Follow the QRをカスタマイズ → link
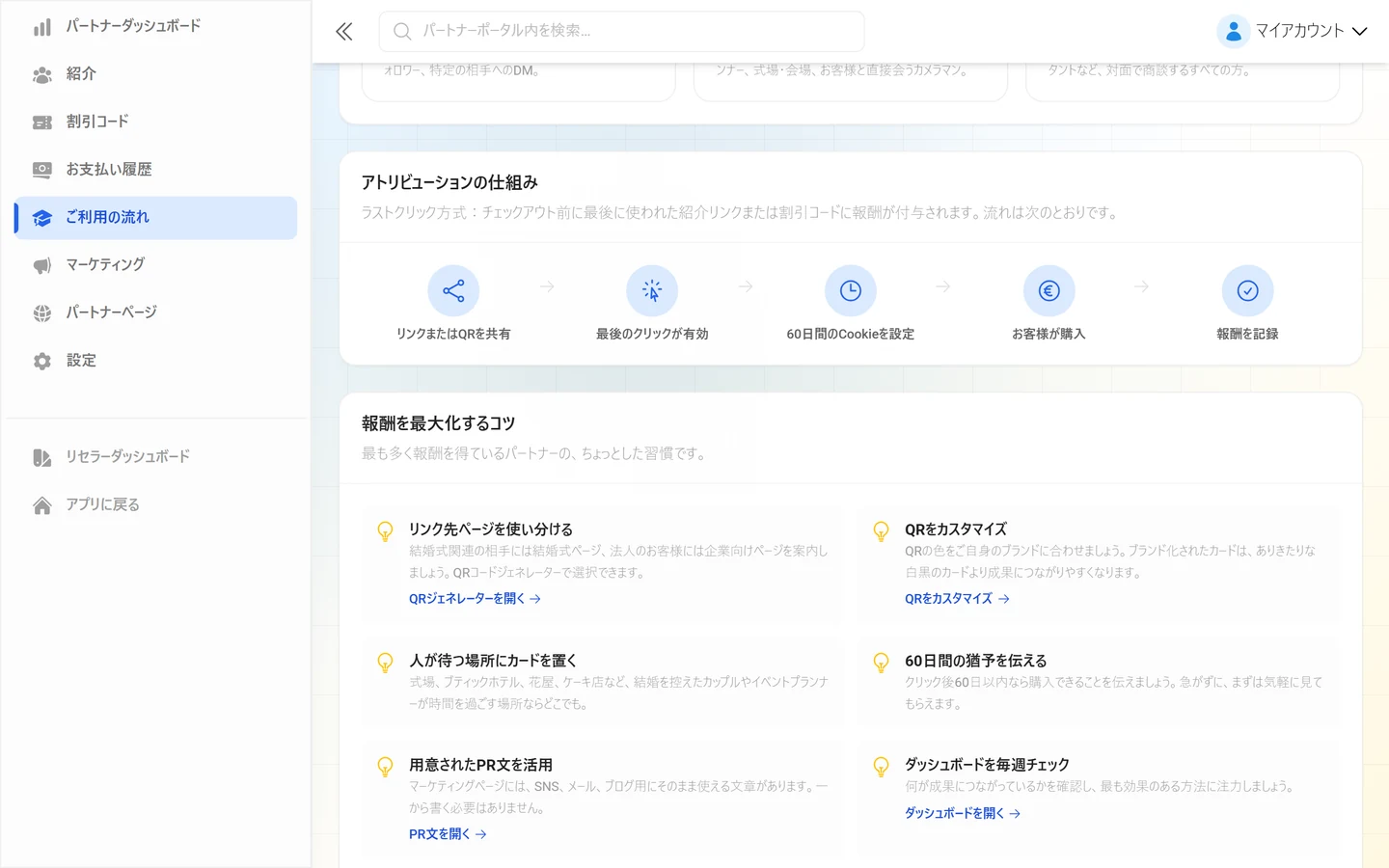The width and height of the screenshot is (1389, 868). (957, 599)
